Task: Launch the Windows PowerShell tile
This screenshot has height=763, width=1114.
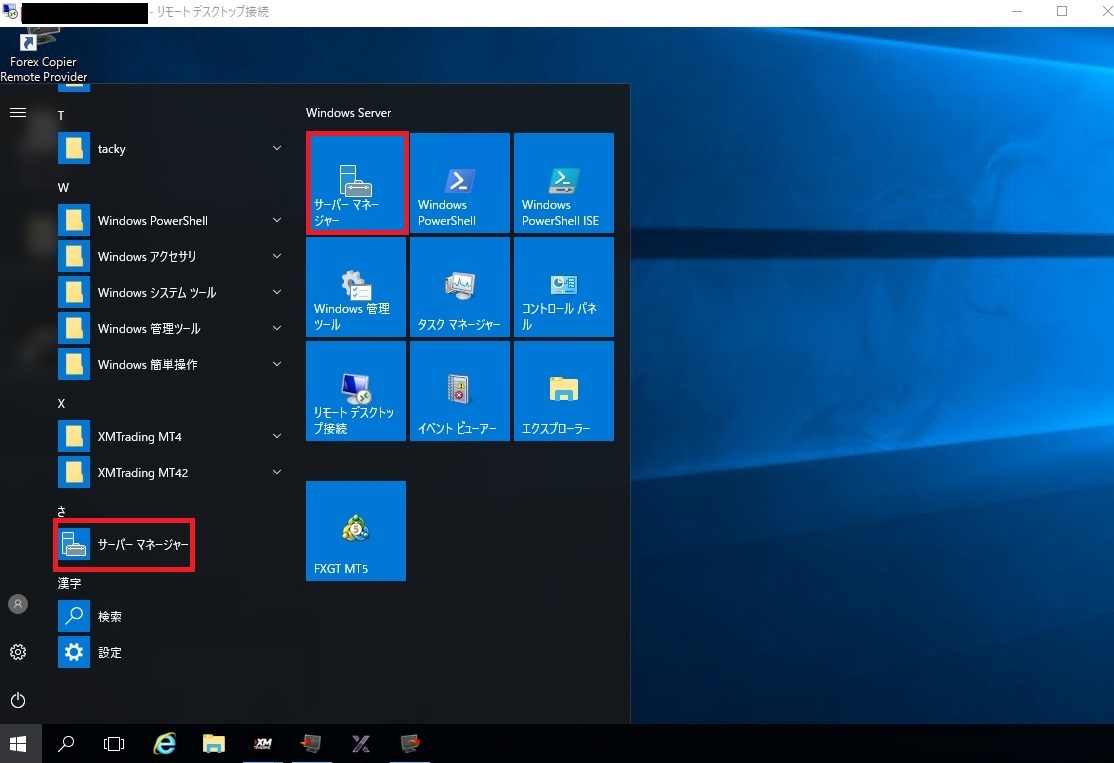Action: 460,183
